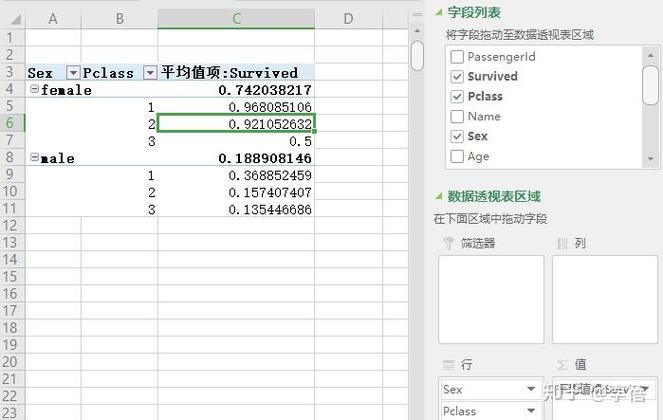Select column B header
Viewport: 663px width, 420px height.
click(119, 19)
